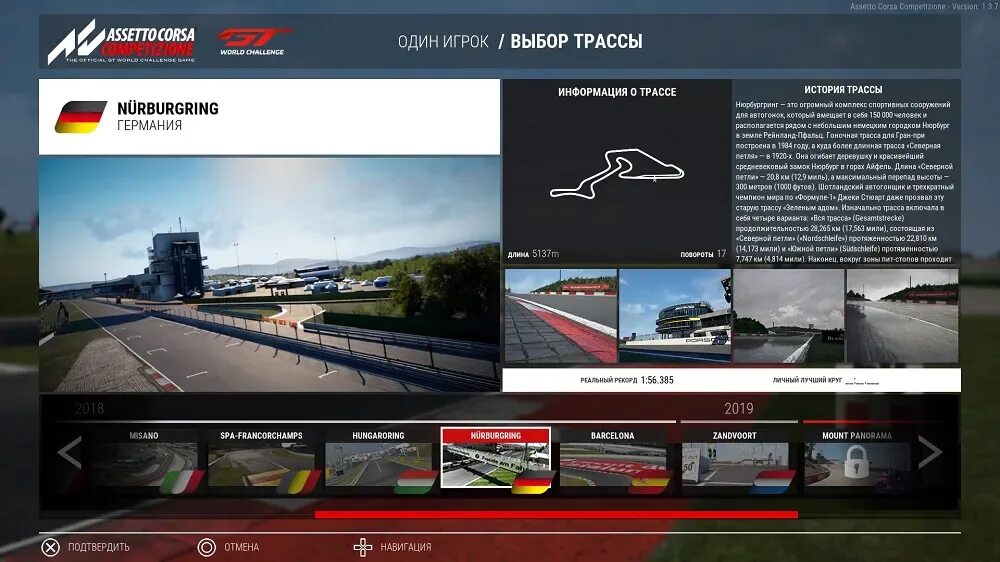Viewport: 1000px width, 562px height.
Task: Click the German flag on Nürburgring card
Action: click(533, 482)
